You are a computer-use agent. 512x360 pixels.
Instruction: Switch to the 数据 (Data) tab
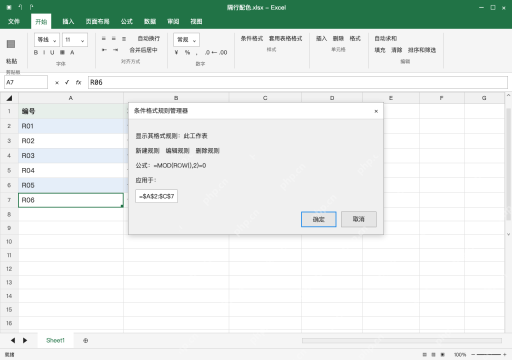pyautogui.click(x=150, y=21)
